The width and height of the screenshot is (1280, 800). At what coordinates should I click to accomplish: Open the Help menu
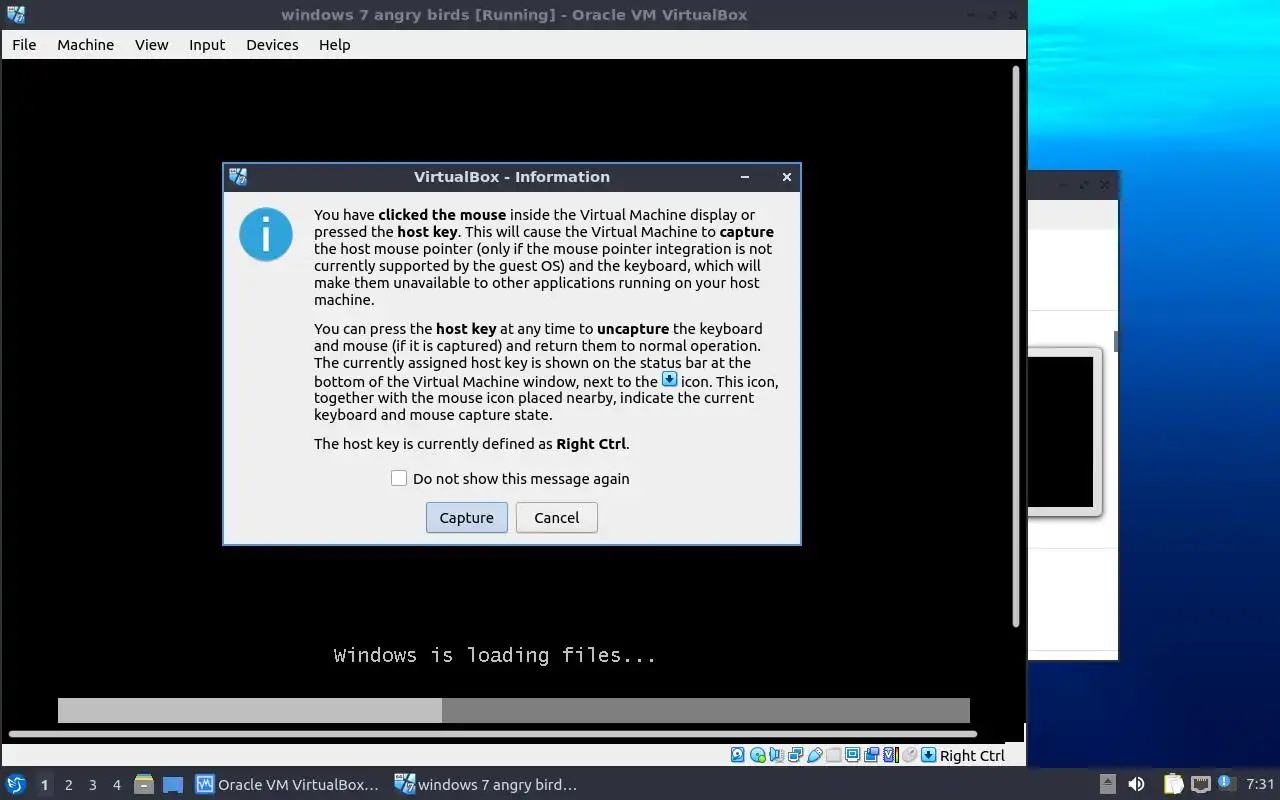click(334, 44)
